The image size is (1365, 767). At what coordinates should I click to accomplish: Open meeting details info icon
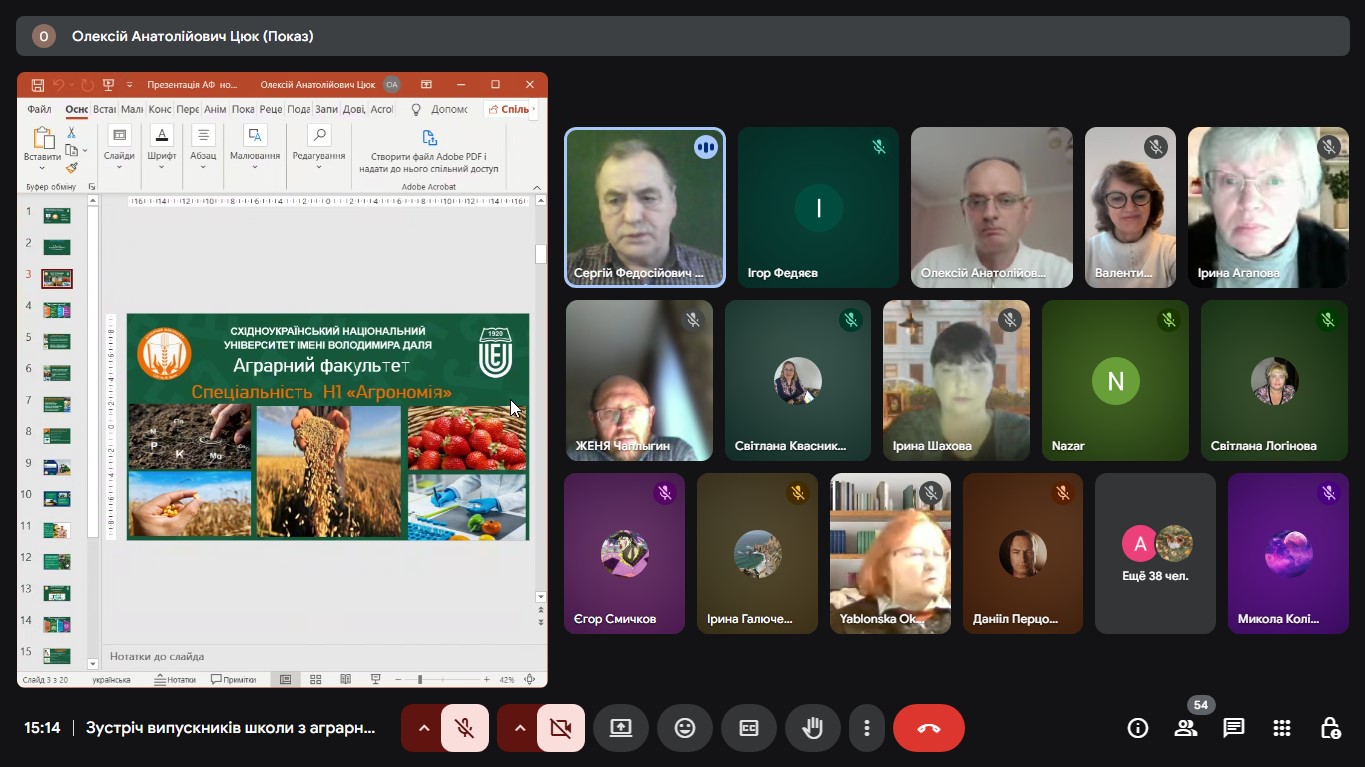[1138, 728]
